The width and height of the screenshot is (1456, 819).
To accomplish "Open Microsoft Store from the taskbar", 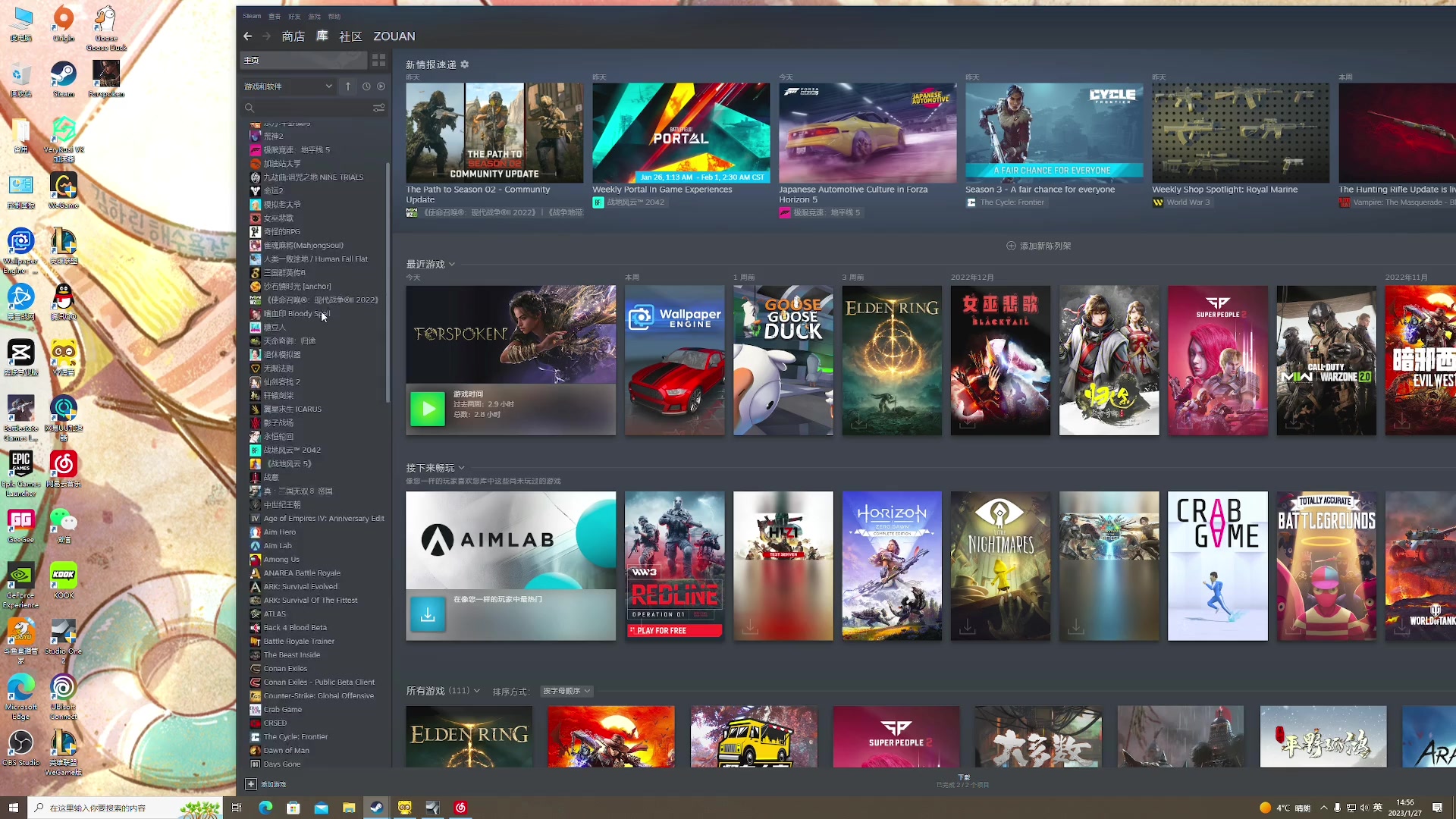I will tap(293, 808).
